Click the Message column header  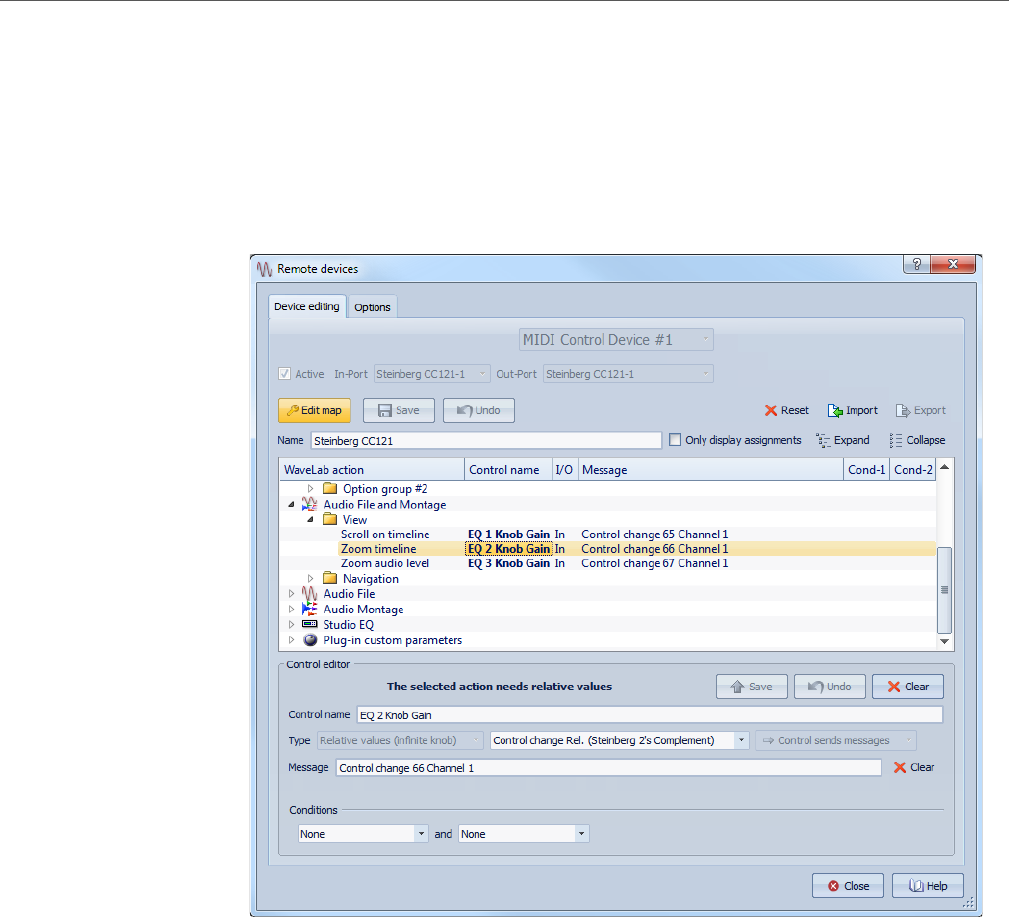tap(711, 470)
